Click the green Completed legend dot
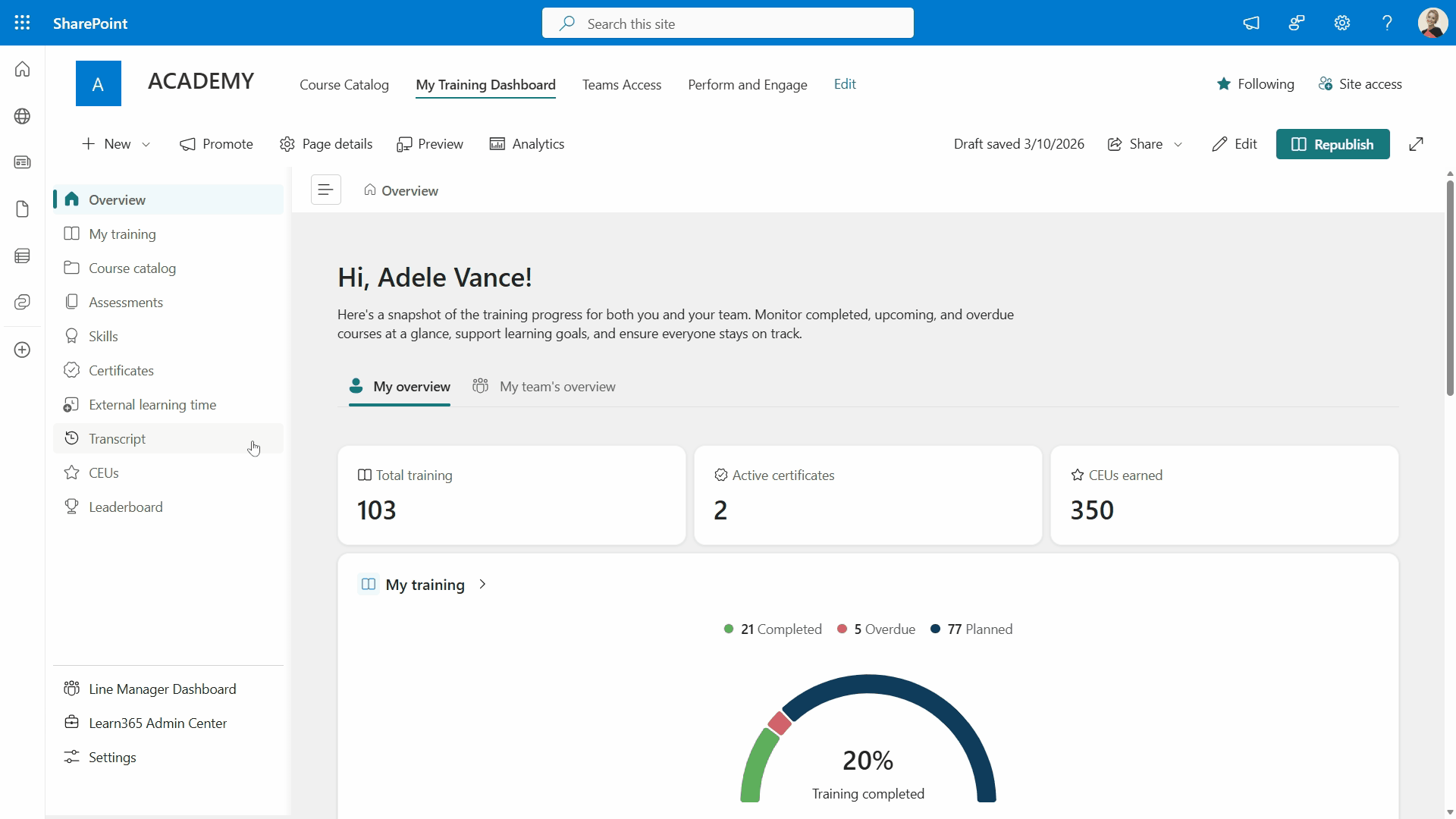Screen dimensions: 1456x819 pos(729,629)
